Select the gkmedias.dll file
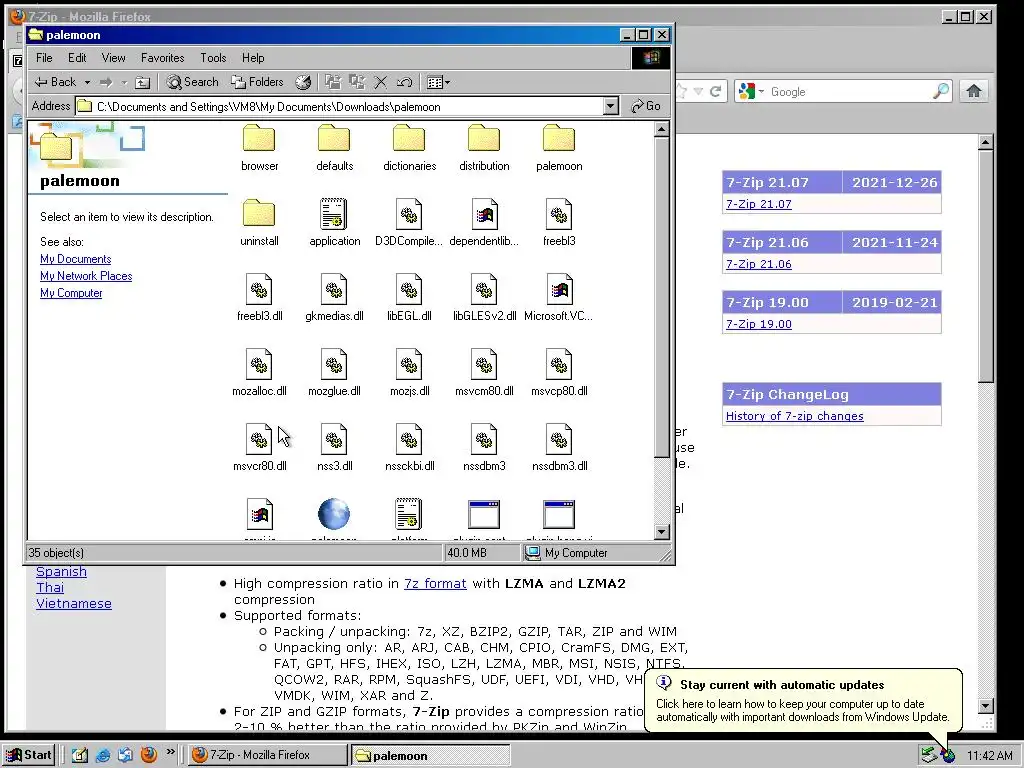This screenshot has height=768, width=1024. pyautogui.click(x=334, y=298)
